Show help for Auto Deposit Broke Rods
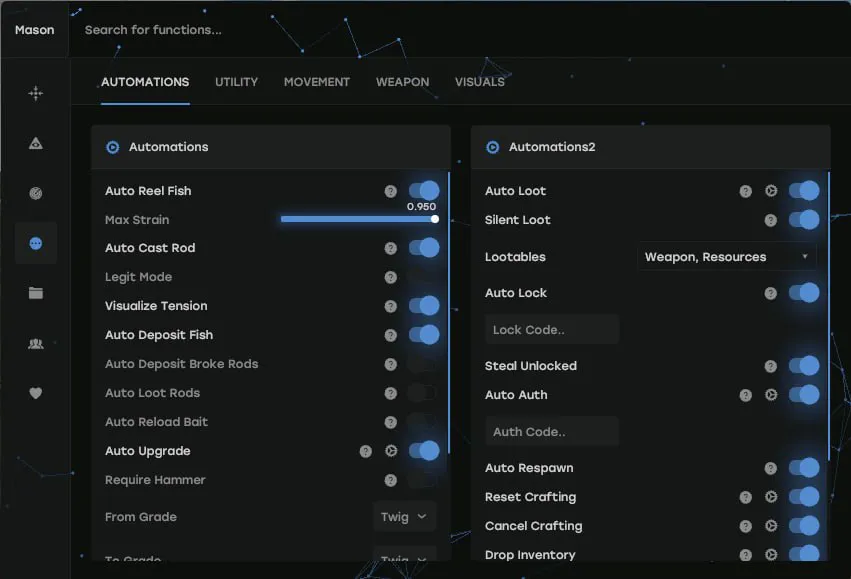This screenshot has width=851, height=579. [391, 364]
